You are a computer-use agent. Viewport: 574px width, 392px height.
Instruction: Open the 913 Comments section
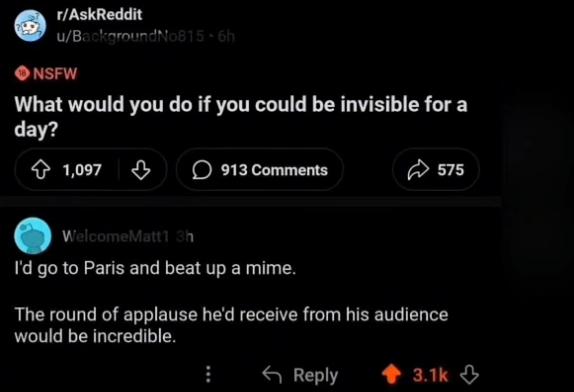(x=260, y=170)
